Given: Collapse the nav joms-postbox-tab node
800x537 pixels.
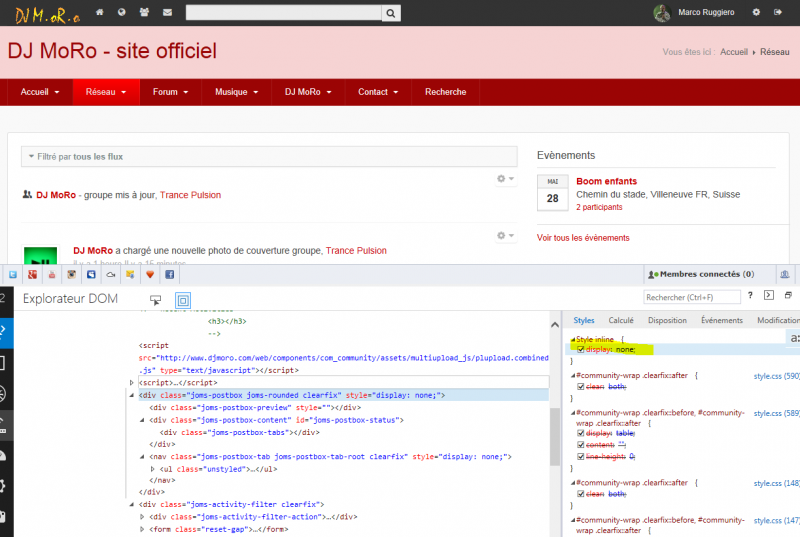Looking at the screenshot, I should pyautogui.click(x=142, y=457).
